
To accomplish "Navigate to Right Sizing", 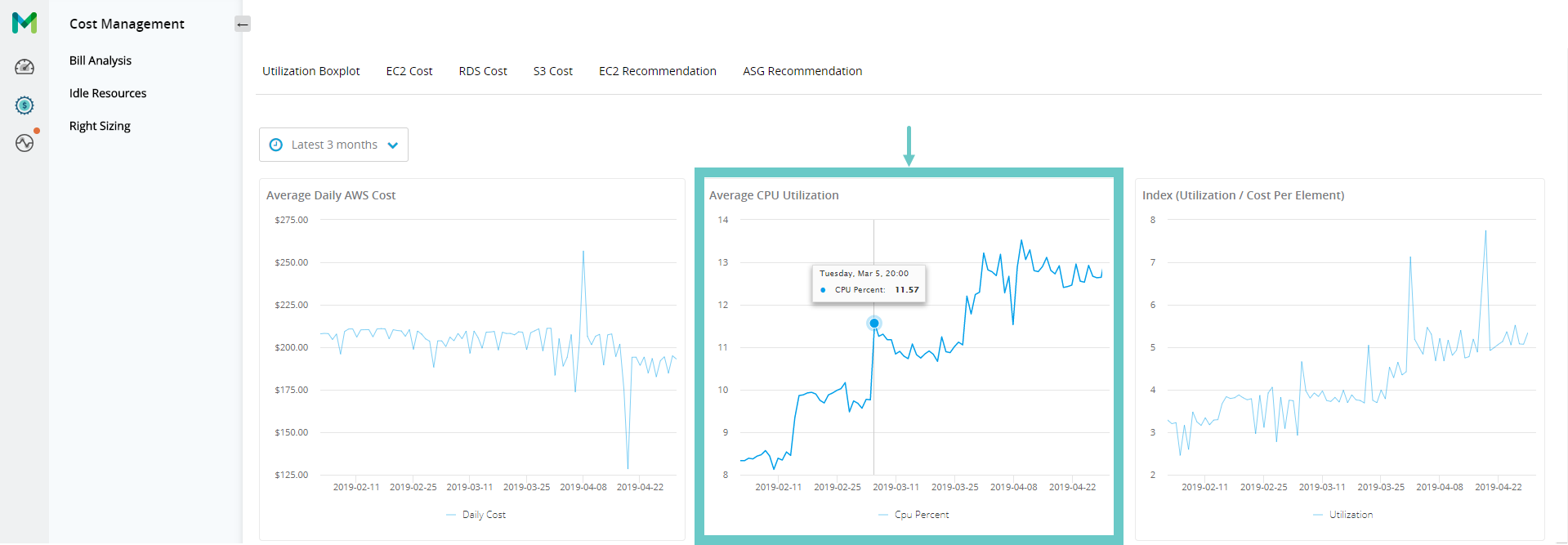I will pos(100,126).
